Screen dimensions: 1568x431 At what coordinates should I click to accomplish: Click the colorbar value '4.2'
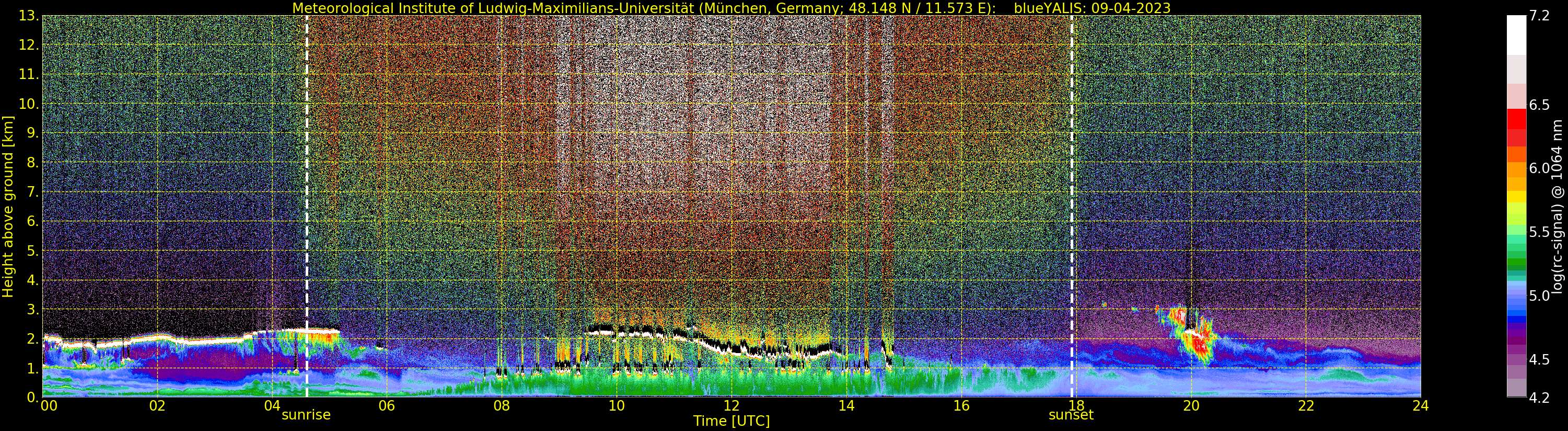tap(1539, 398)
